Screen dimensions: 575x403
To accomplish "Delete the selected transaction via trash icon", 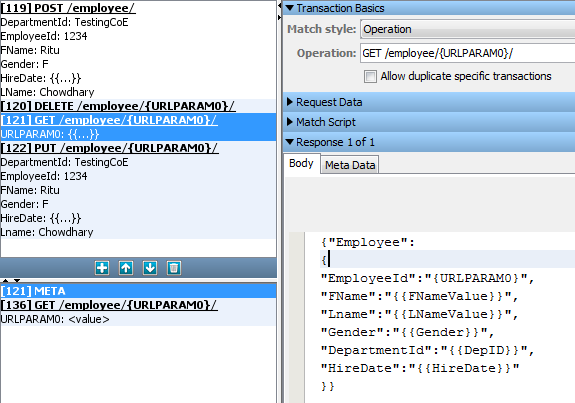I will click(174, 268).
